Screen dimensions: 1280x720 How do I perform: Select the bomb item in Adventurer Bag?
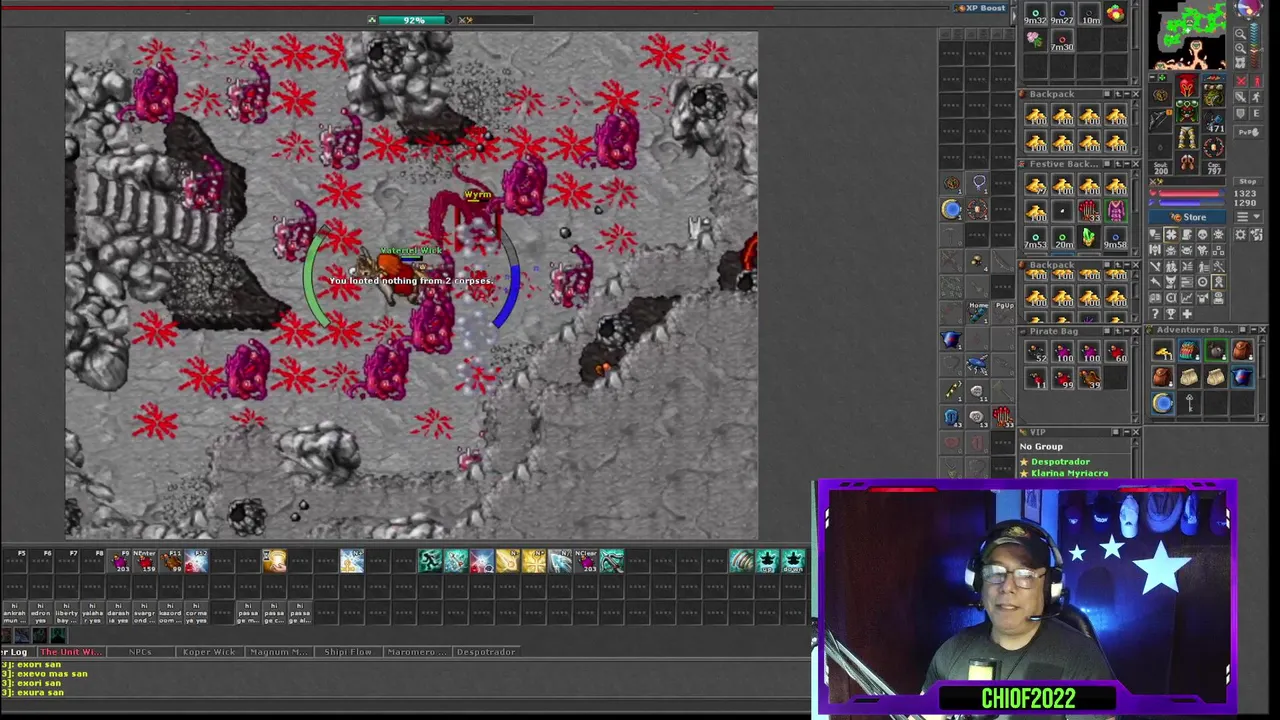(x=1215, y=351)
